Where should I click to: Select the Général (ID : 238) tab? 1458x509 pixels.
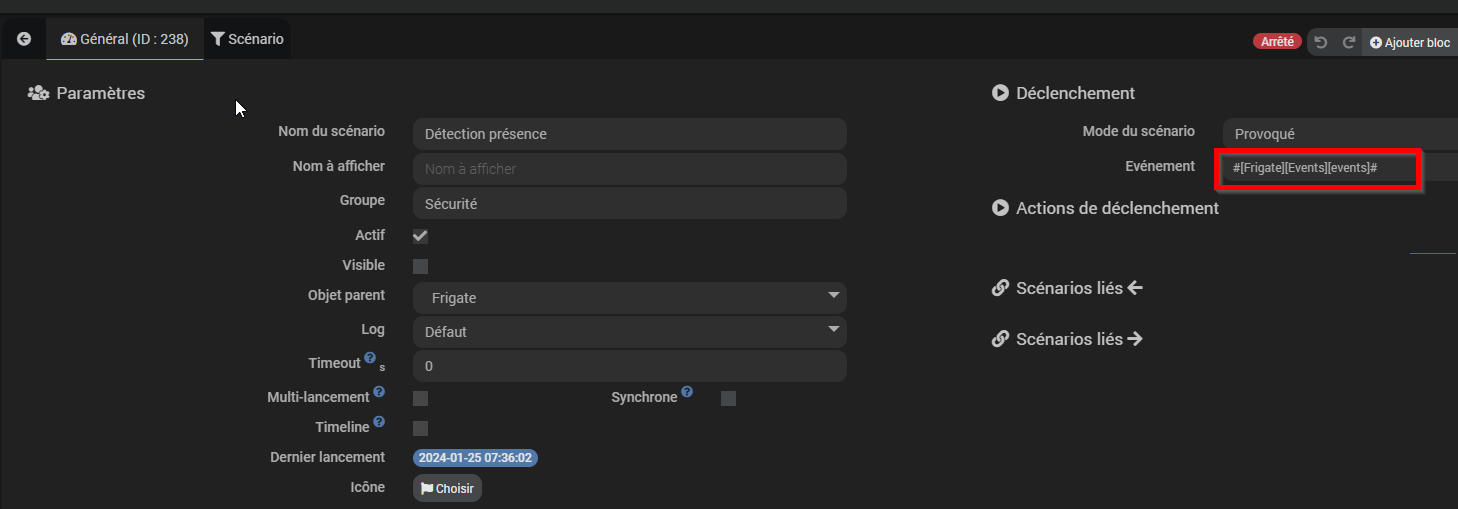coord(125,39)
